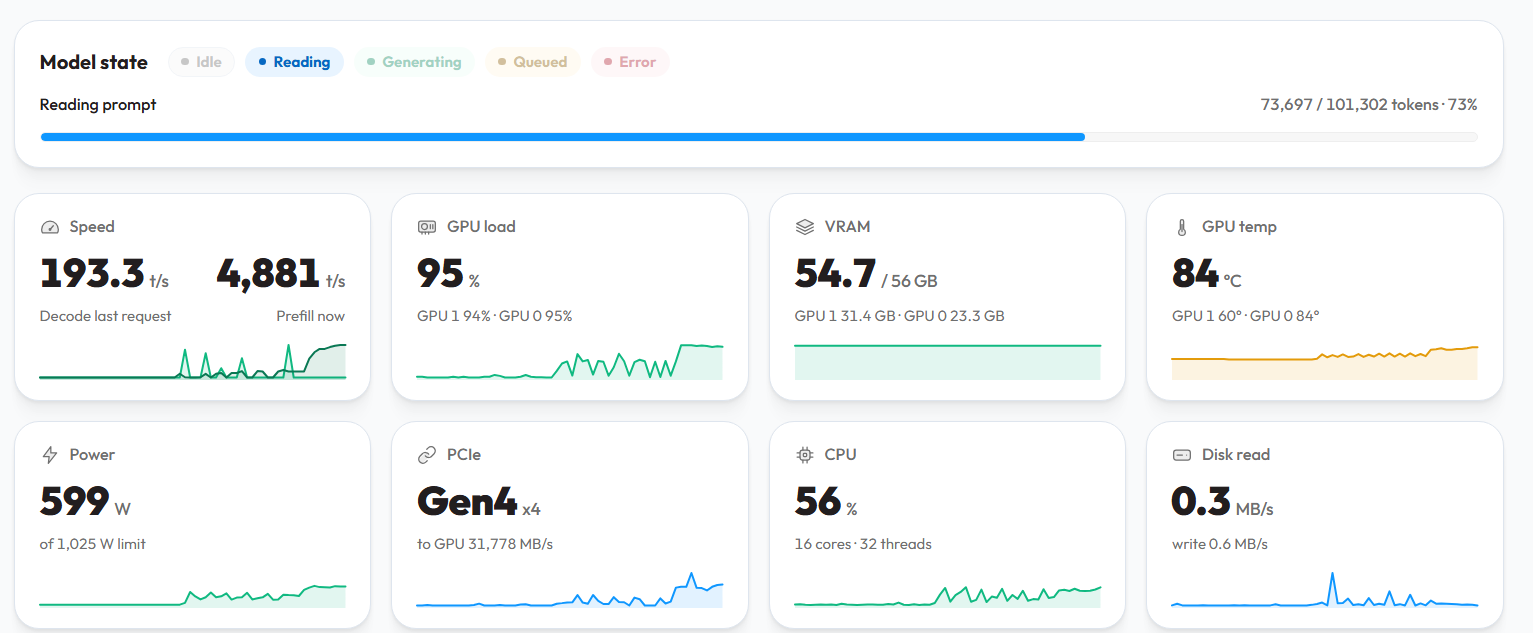Click 'of 1,025 W limit' text
The width and height of the screenshot is (1533, 633).
[93, 544]
